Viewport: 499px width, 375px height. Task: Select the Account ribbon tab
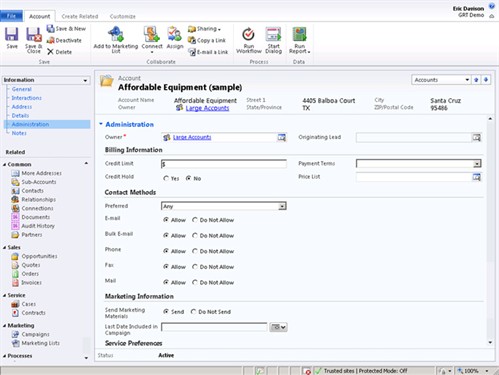(39, 16)
